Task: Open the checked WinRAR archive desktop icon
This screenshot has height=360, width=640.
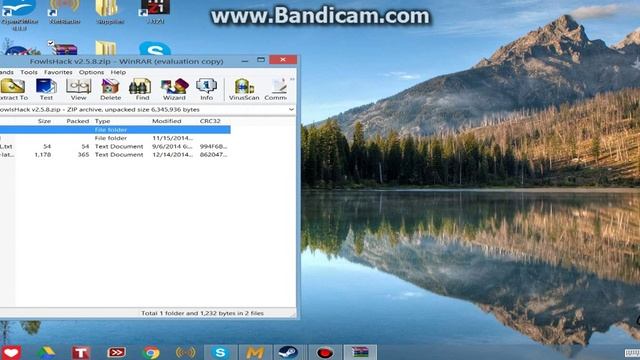Action: [x=64, y=48]
